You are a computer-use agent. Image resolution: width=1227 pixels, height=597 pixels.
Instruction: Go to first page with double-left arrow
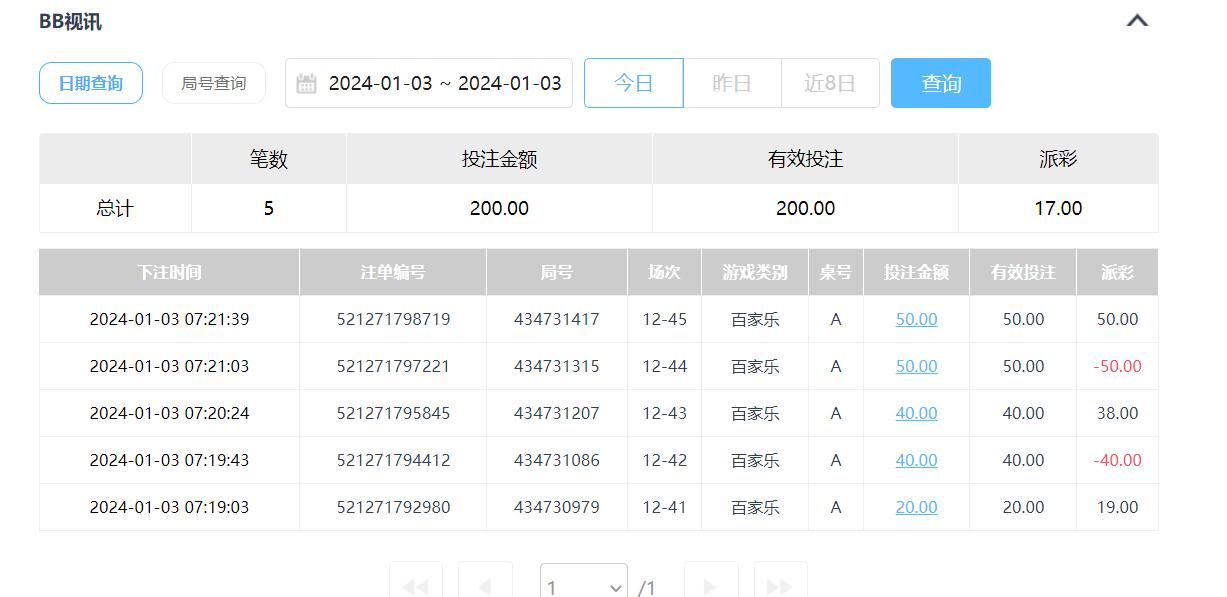click(x=415, y=586)
